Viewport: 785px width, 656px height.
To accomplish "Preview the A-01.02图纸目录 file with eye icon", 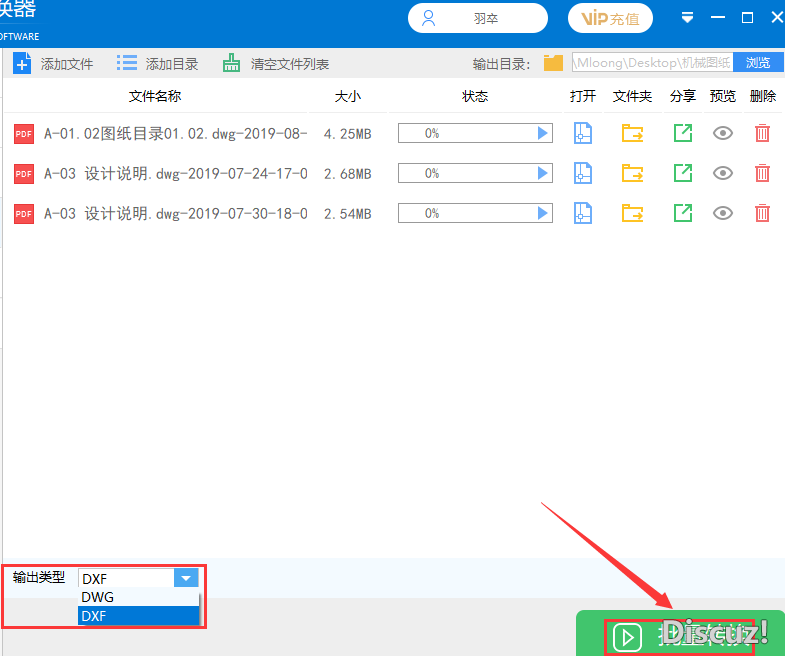I will (722, 133).
